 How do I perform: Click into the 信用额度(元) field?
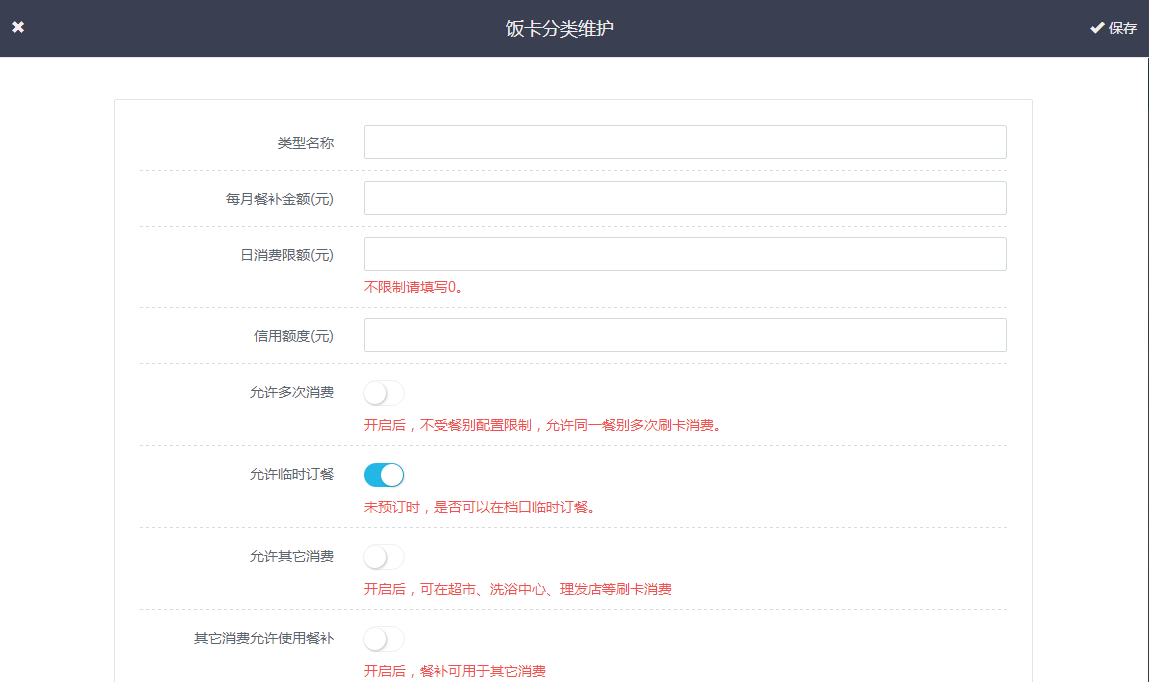684,335
